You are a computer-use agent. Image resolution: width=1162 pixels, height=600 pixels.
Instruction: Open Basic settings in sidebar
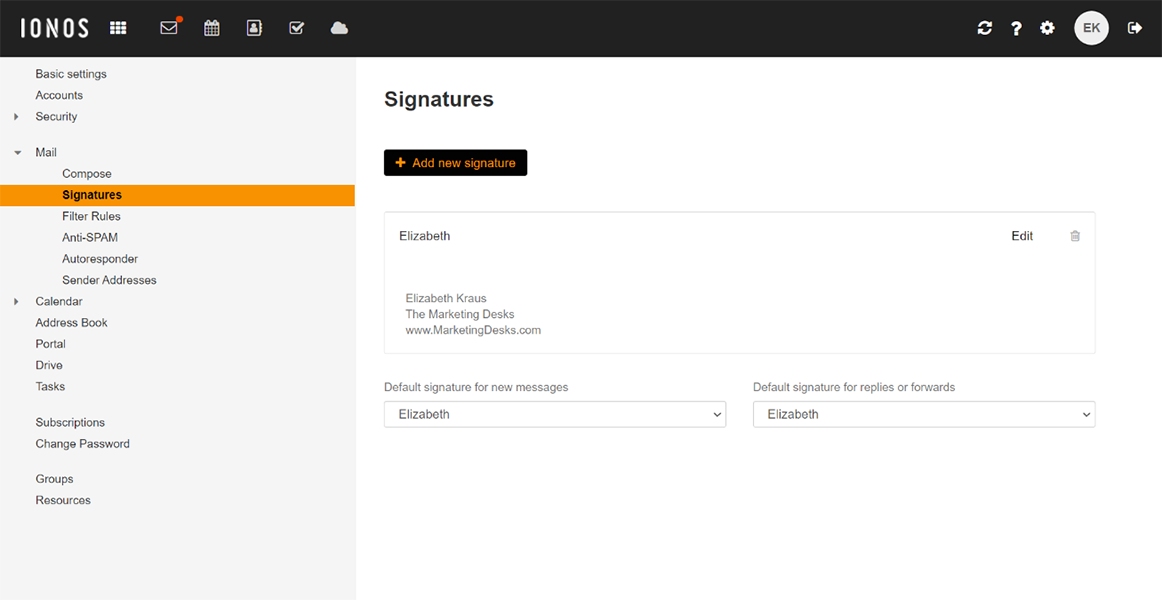pos(71,74)
